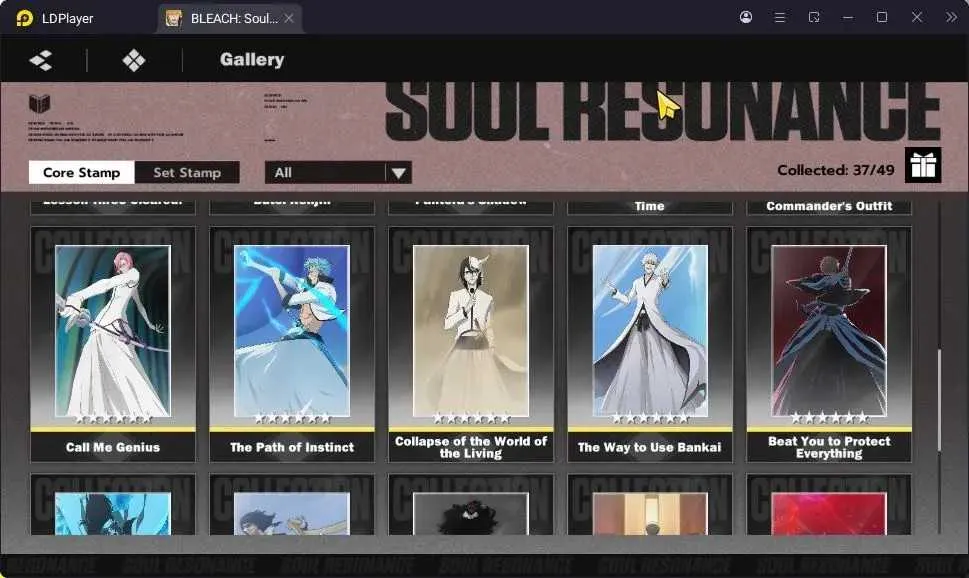Click The Way to Use Bankai label

[650, 447]
